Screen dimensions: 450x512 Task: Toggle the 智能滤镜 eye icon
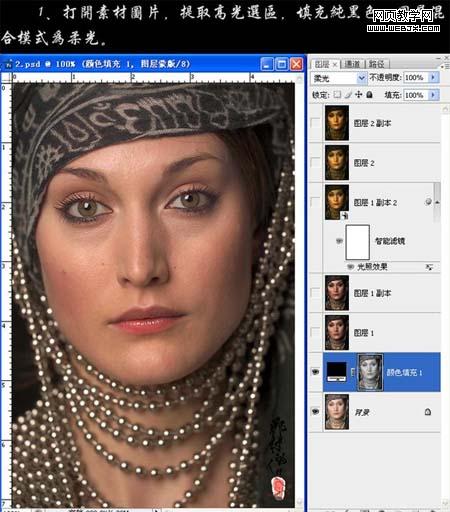coord(339,241)
